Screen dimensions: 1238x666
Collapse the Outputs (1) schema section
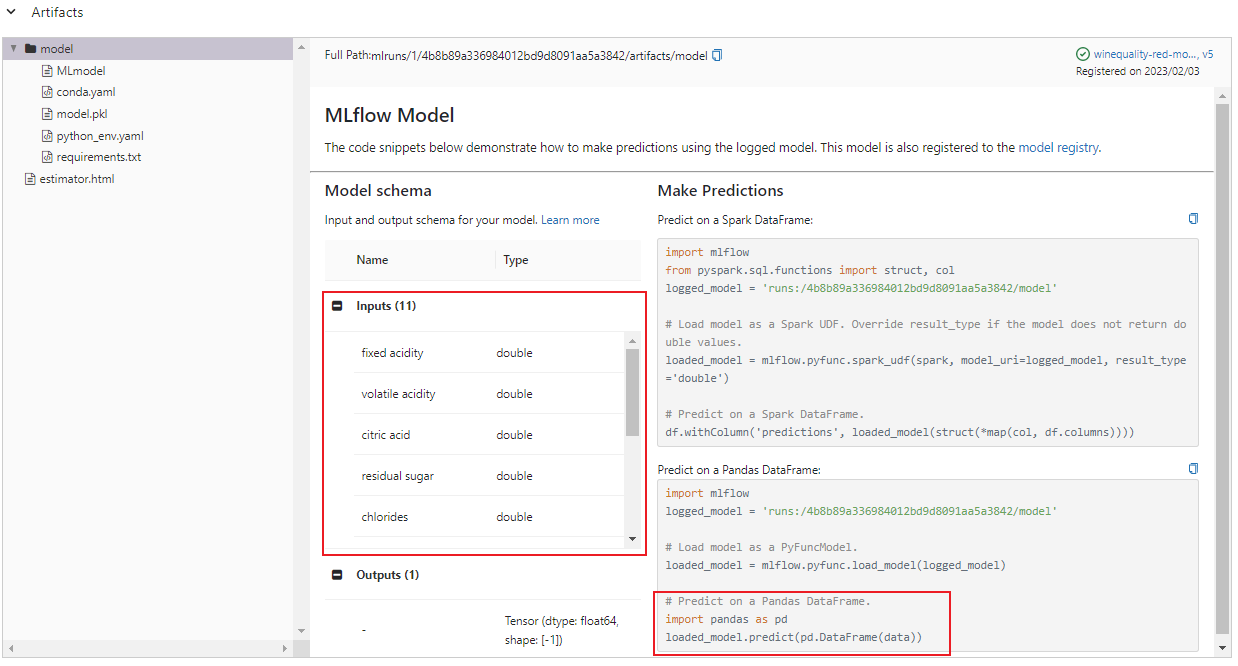(337, 574)
